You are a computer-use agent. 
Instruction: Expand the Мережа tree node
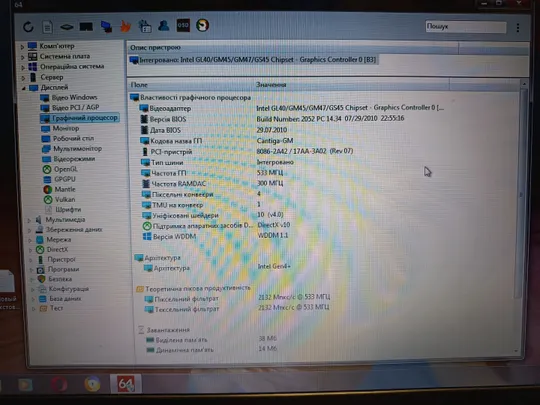point(30,240)
